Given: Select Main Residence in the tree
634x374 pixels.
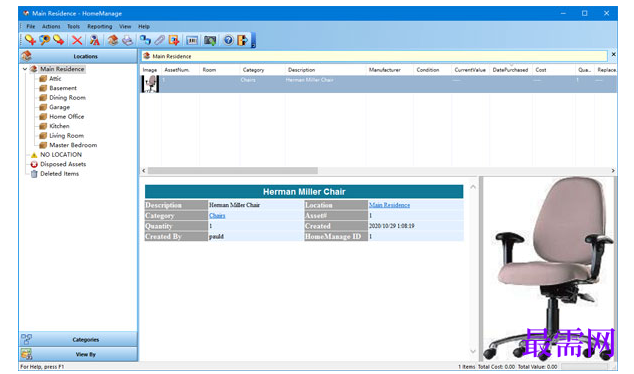Looking at the screenshot, I should (x=62, y=69).
